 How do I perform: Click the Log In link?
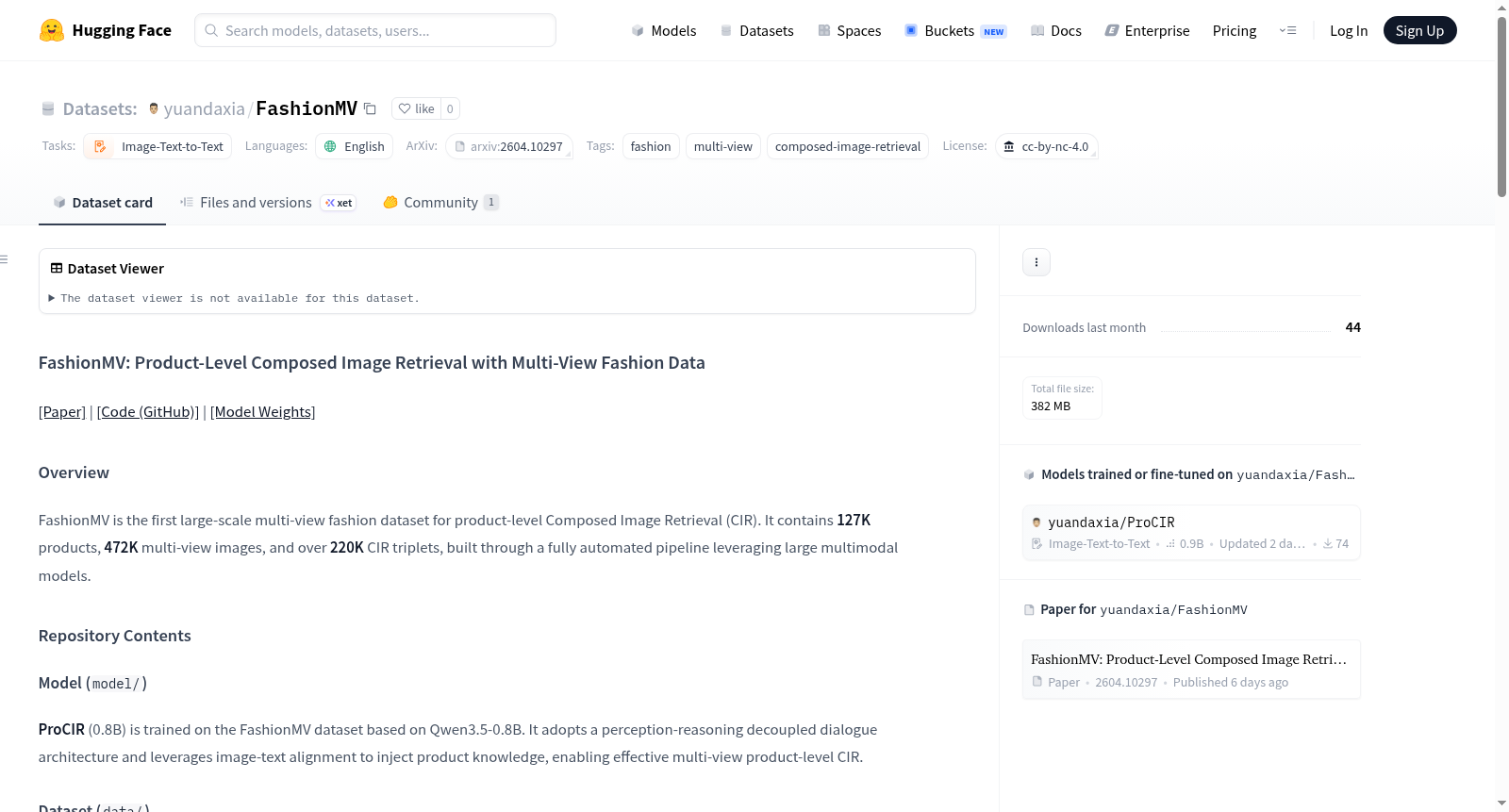coord(1349,30)
